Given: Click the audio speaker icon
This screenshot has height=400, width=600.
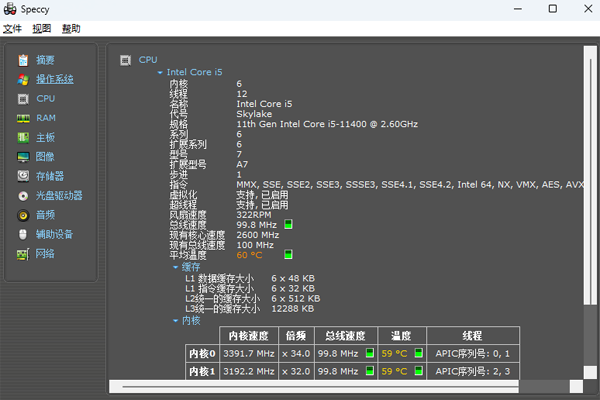Looking at the screenshot, I should 23,216.
